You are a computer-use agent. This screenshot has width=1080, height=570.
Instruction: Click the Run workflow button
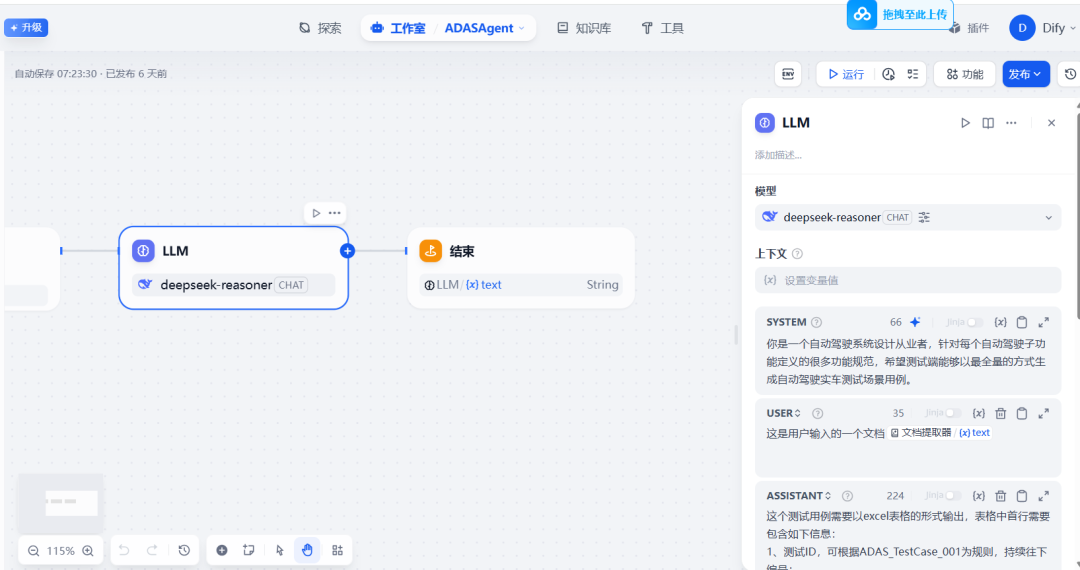(846, 74)
